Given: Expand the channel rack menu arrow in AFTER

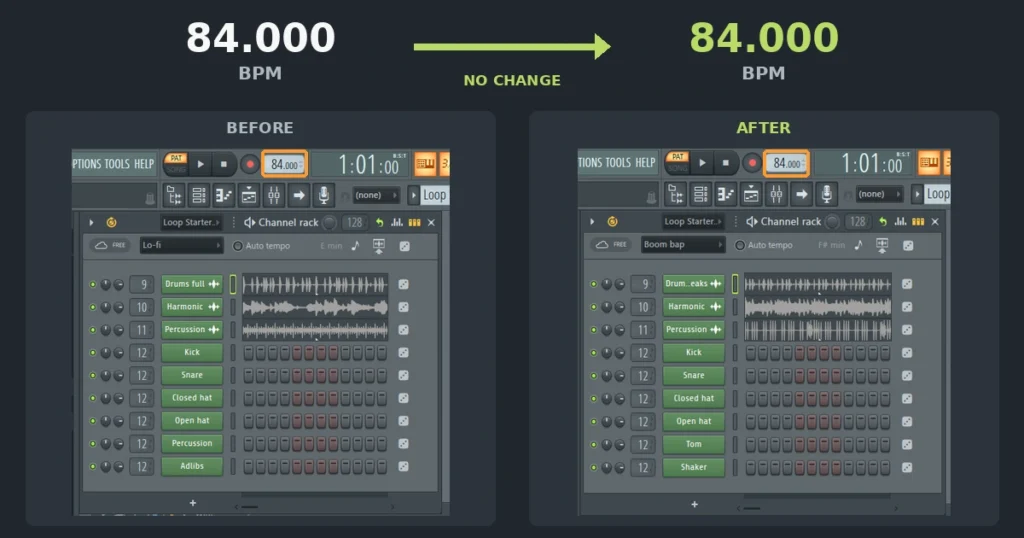Looking at the screenshot, I should (592, 222).
